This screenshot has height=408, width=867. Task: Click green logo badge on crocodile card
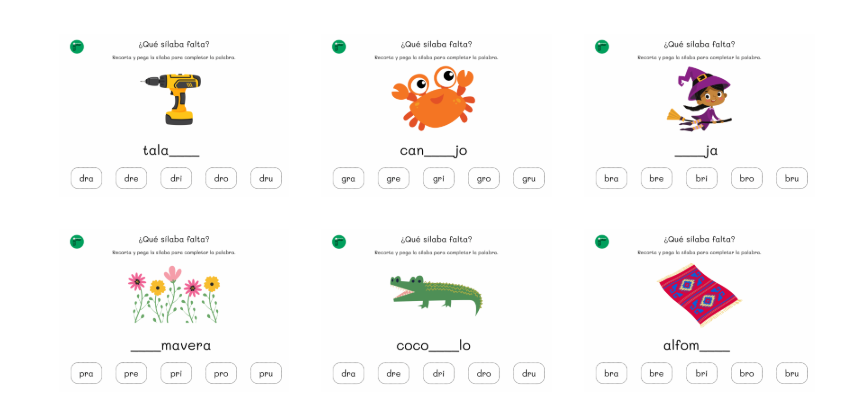click(339, 242)
